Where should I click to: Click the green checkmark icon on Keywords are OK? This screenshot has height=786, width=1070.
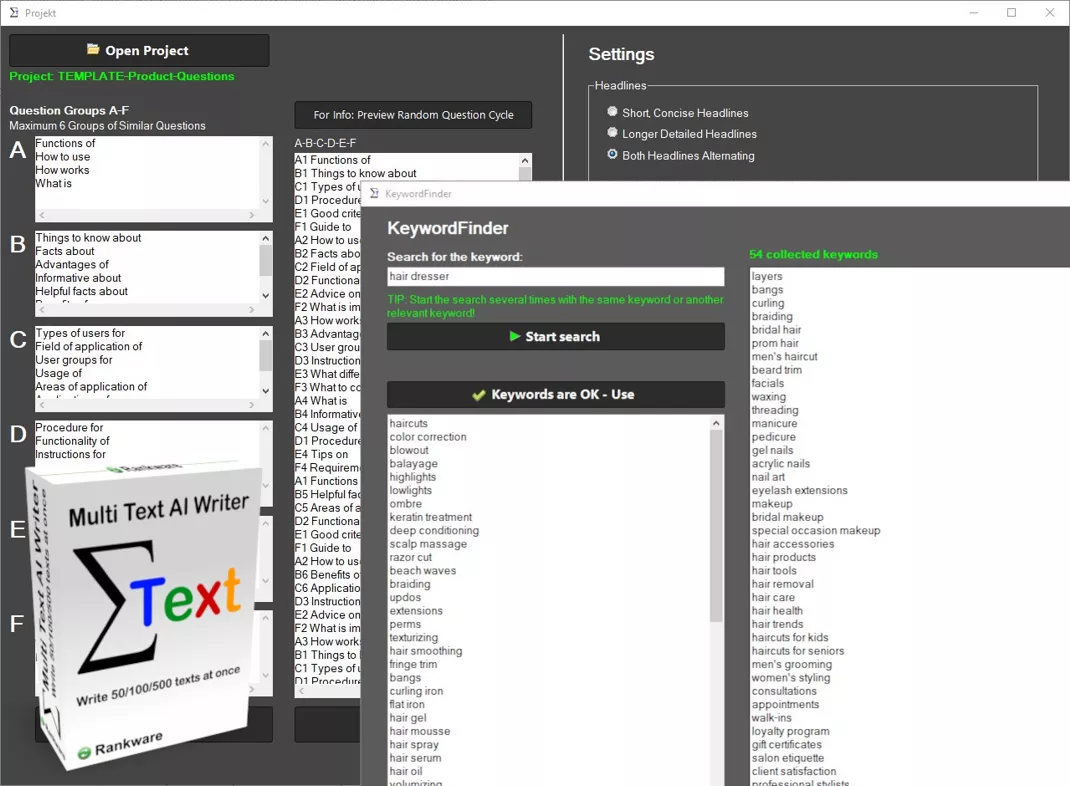tap(479, 394)
